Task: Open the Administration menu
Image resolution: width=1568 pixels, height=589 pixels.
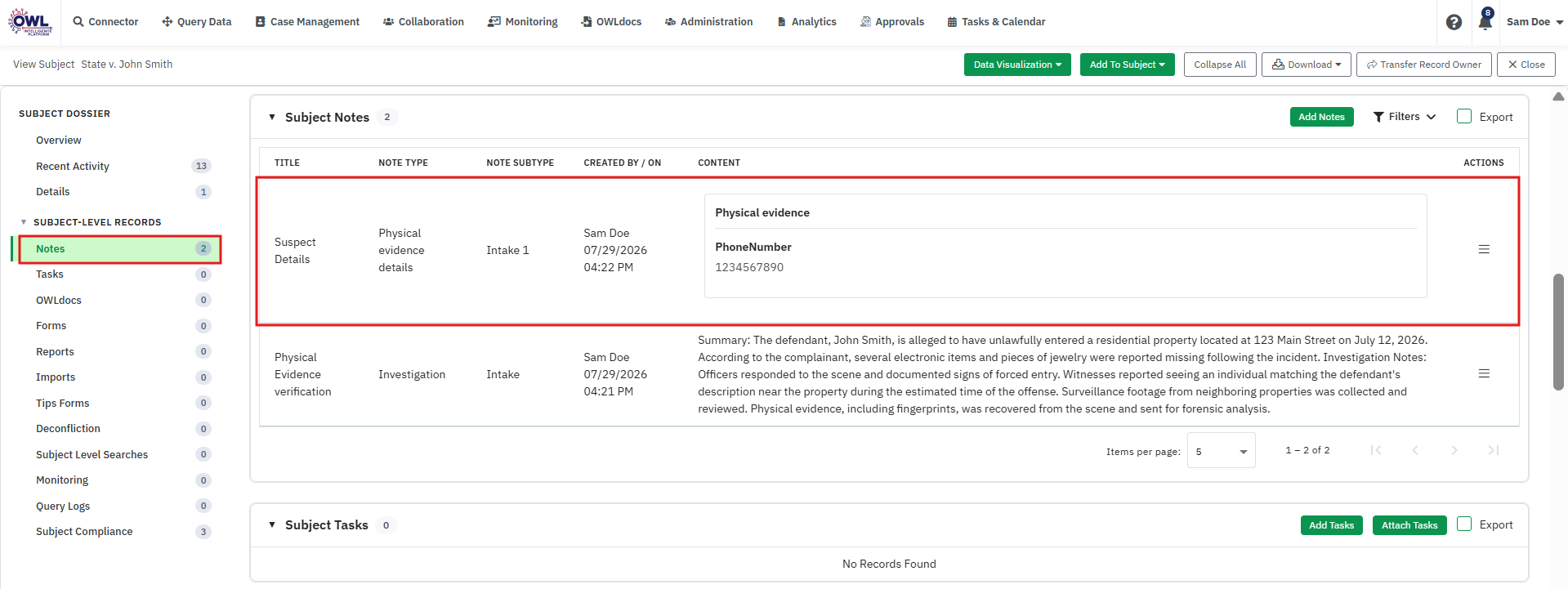Action: (708, 22)
